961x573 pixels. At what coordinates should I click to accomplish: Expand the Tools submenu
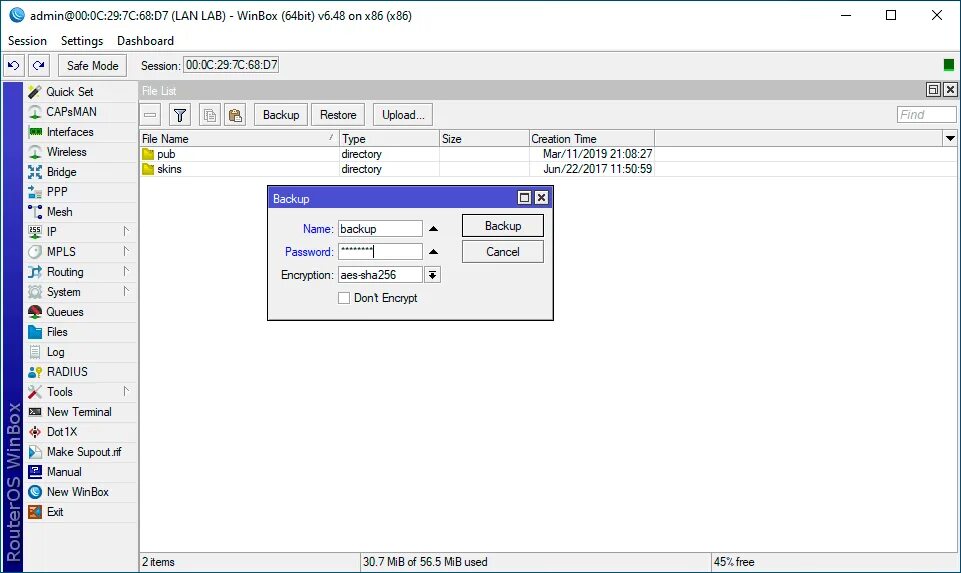pyautogui.click(x=126, y=391)
